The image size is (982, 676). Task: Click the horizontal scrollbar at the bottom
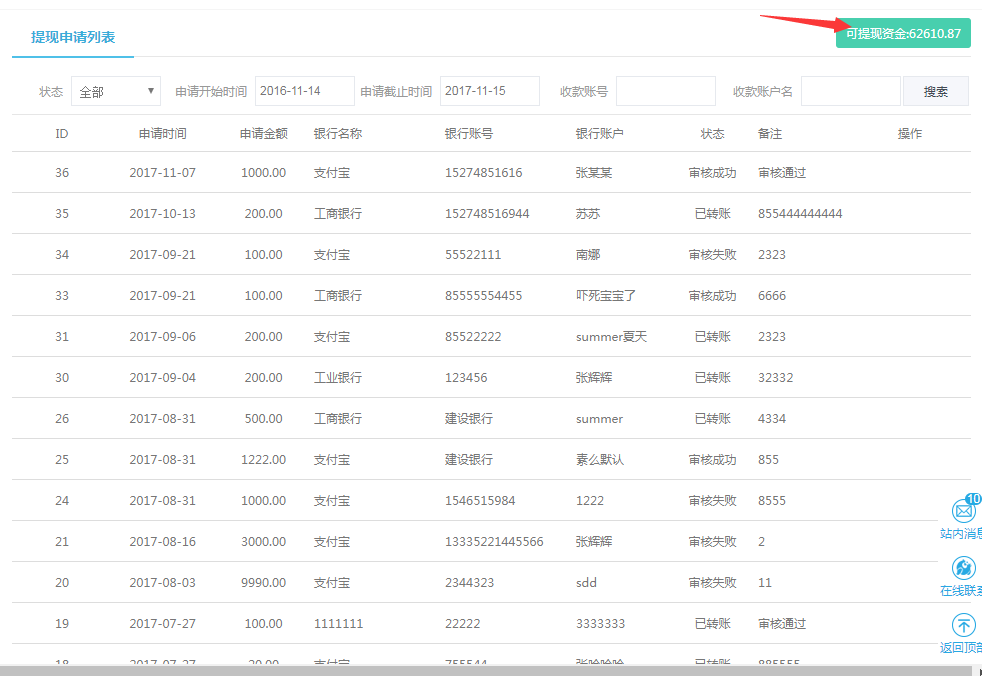490,669
